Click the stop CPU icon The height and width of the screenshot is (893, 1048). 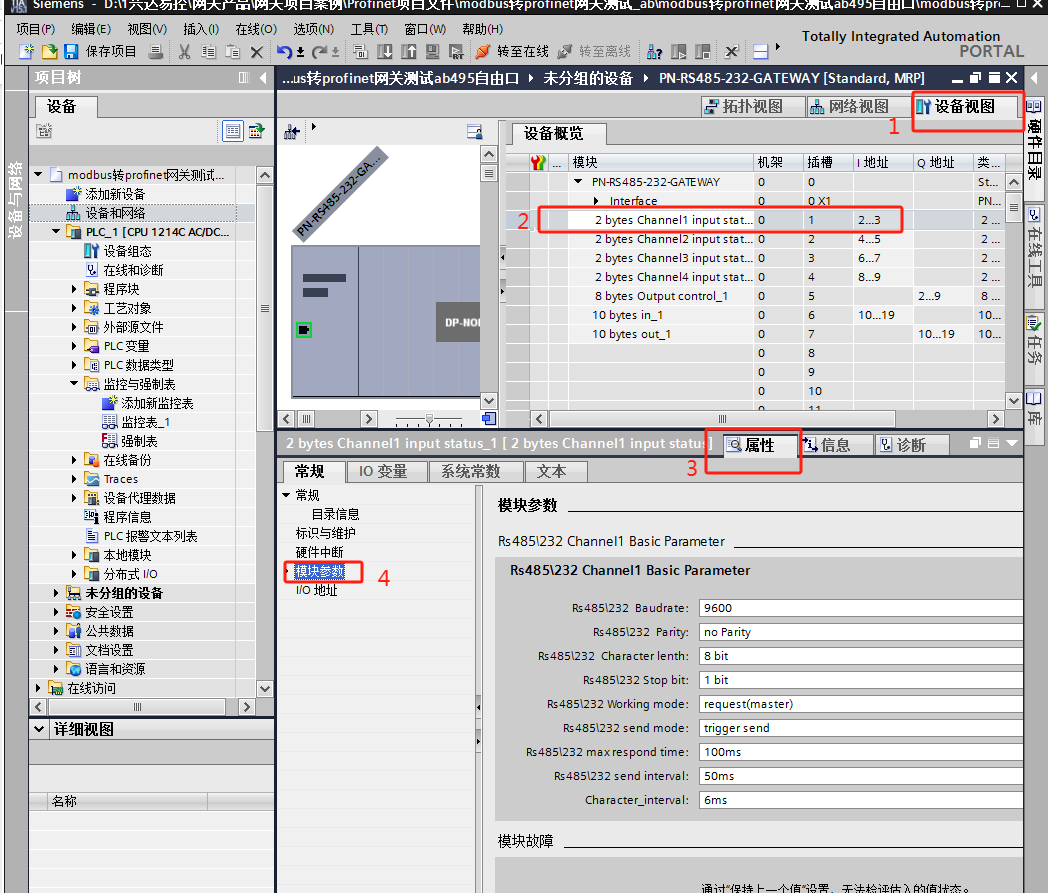click(x=702, y=51)
